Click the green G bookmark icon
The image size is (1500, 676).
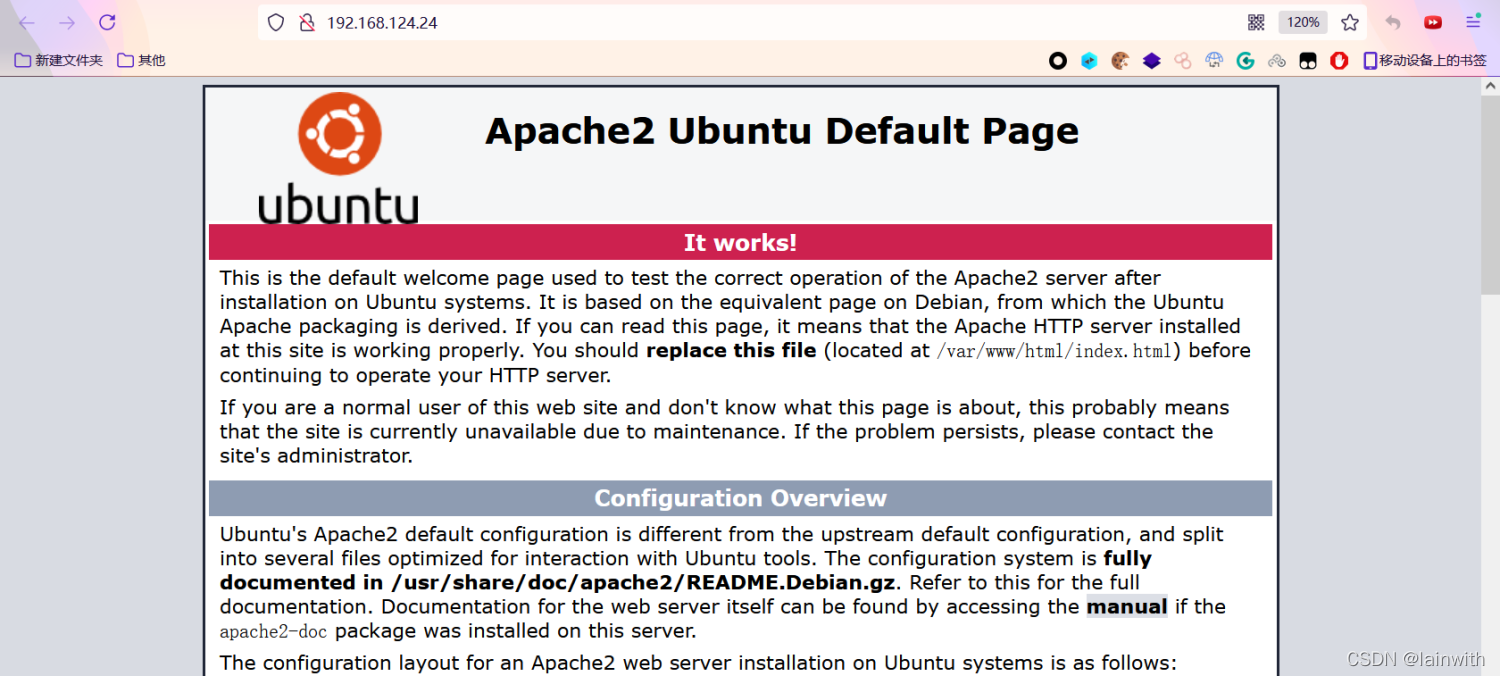point(1245,61)
